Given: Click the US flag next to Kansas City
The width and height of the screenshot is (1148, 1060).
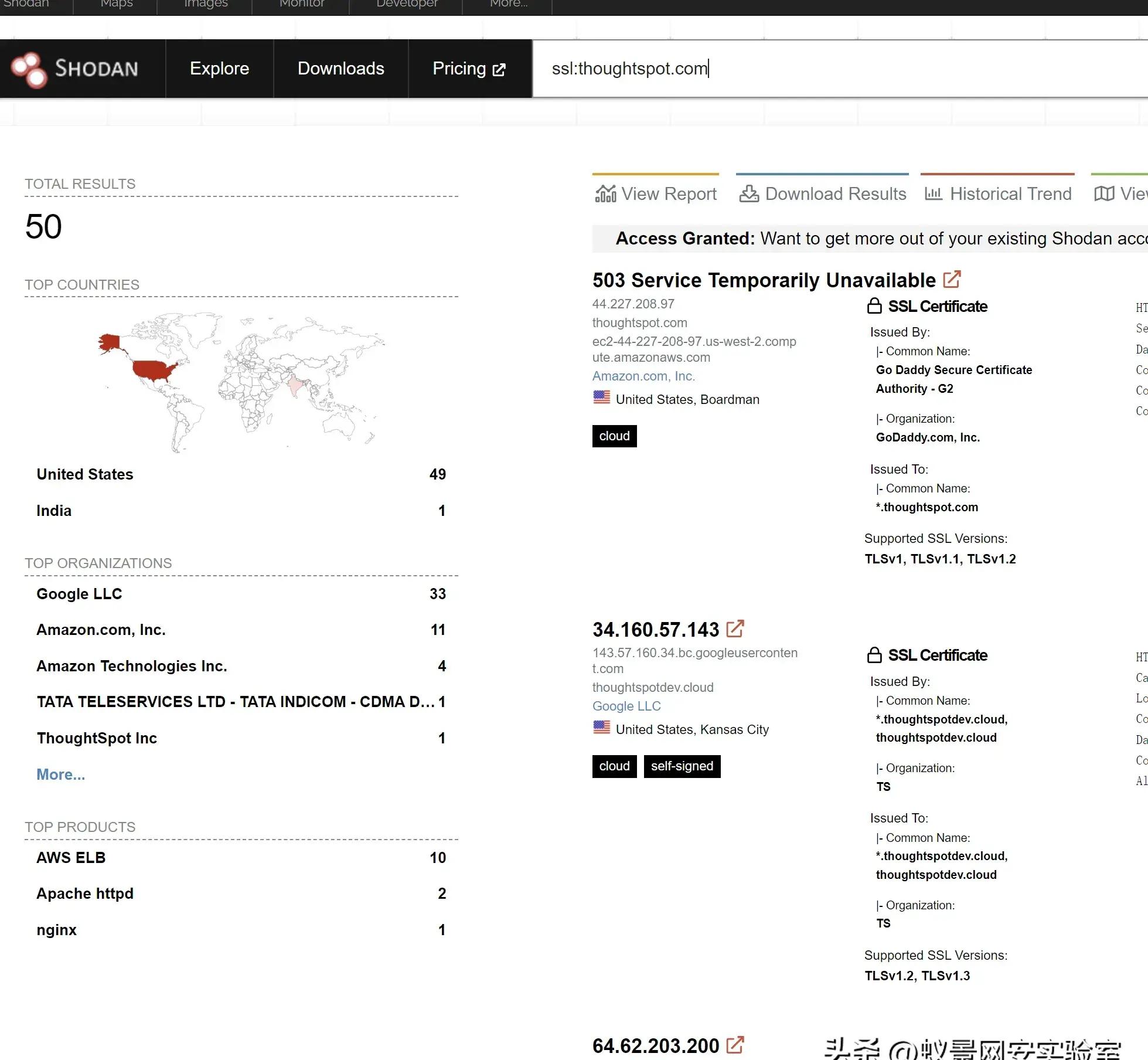Looking at the screenshot, I should point(601,728).
